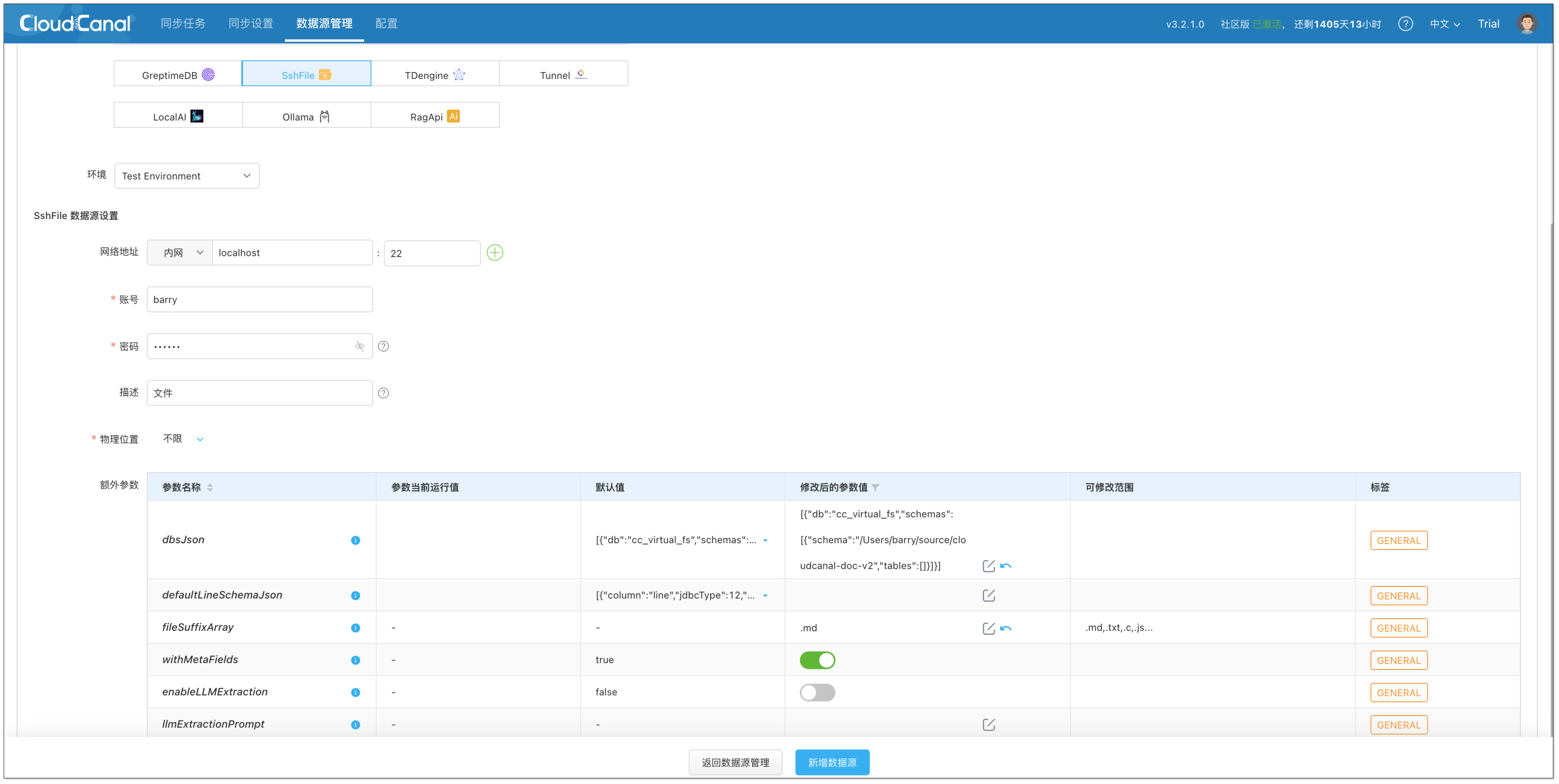Click the help question mark in header
1559x784 pixels.
pos(1405,24)
